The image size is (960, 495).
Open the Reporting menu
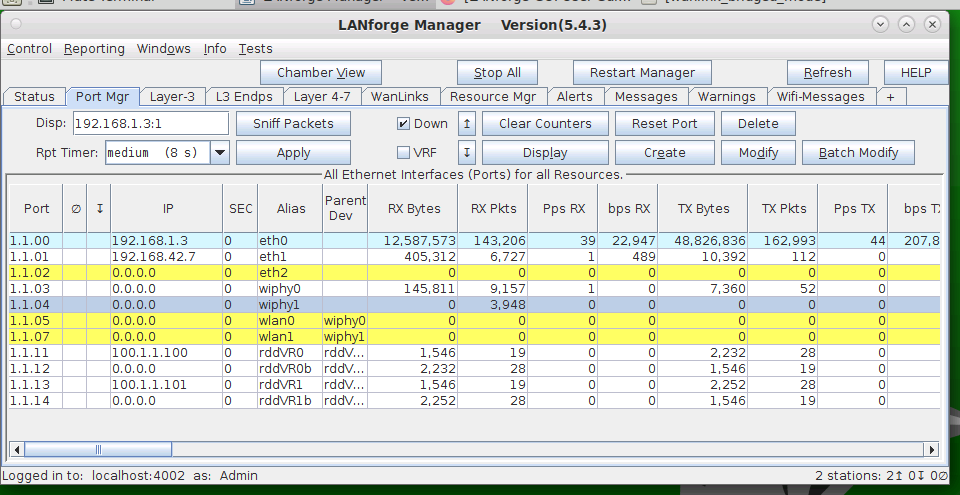point(94,48)
